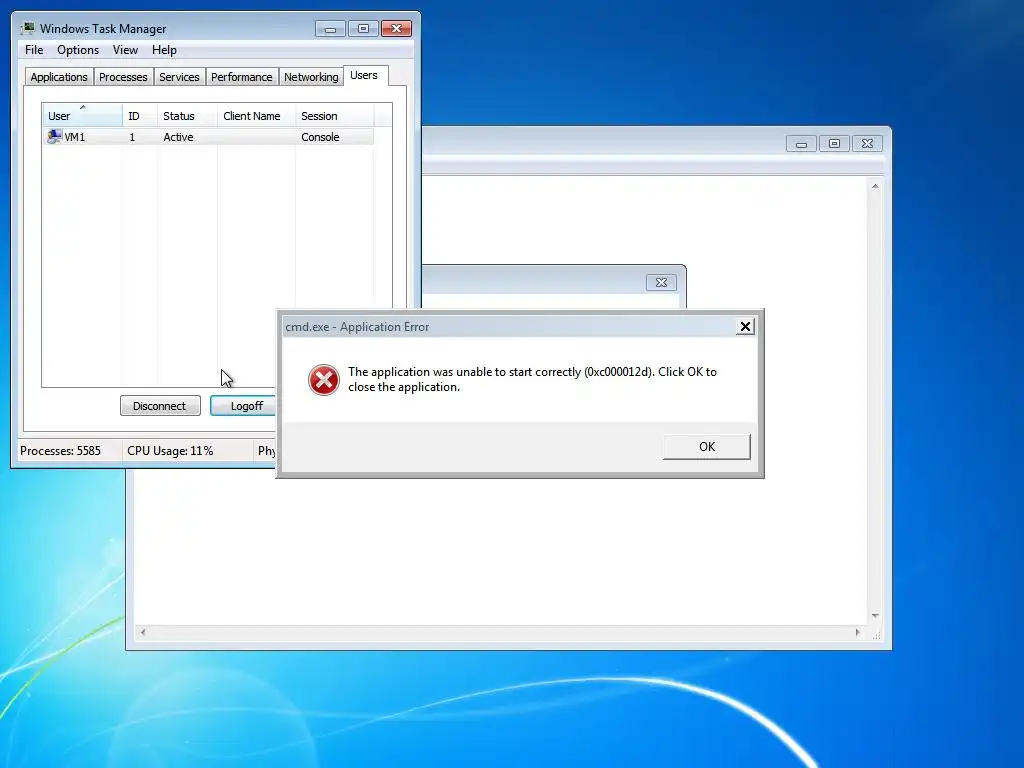This screenshot has width=1024, height=768.
Task: Maximize the large background window
Action: coord(834,144)
